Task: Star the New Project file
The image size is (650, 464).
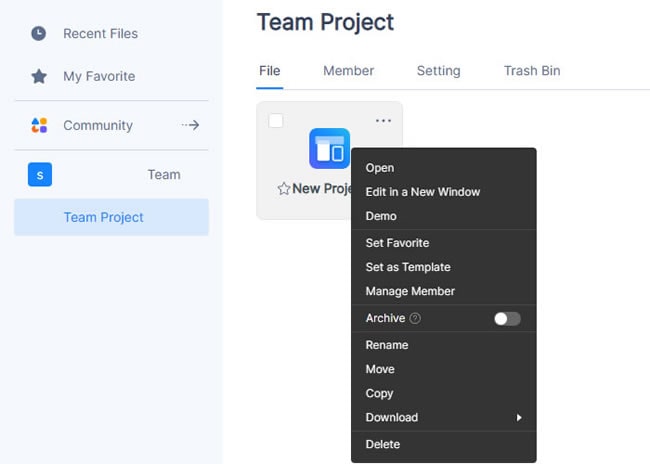Action: (x=284, y=189)
